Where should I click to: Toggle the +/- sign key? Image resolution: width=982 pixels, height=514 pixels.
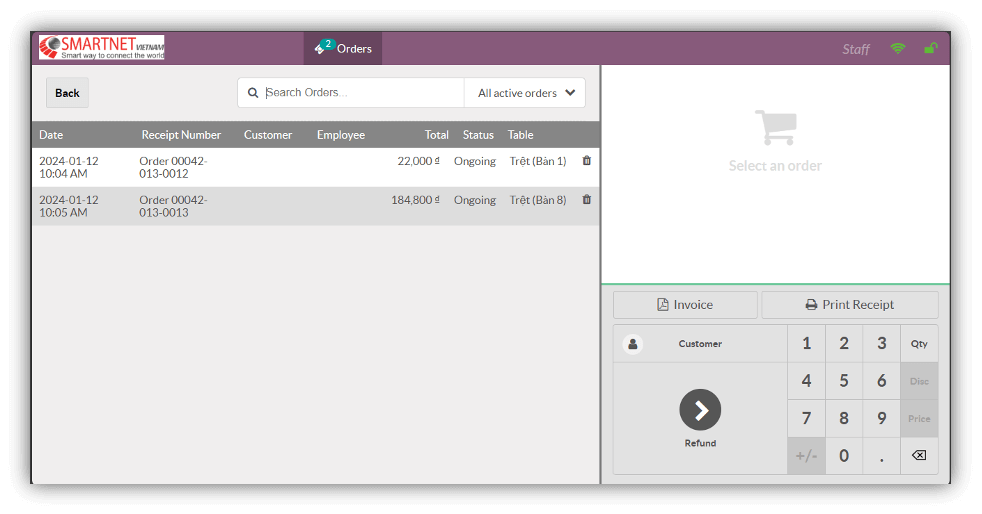tap(806, 456)
